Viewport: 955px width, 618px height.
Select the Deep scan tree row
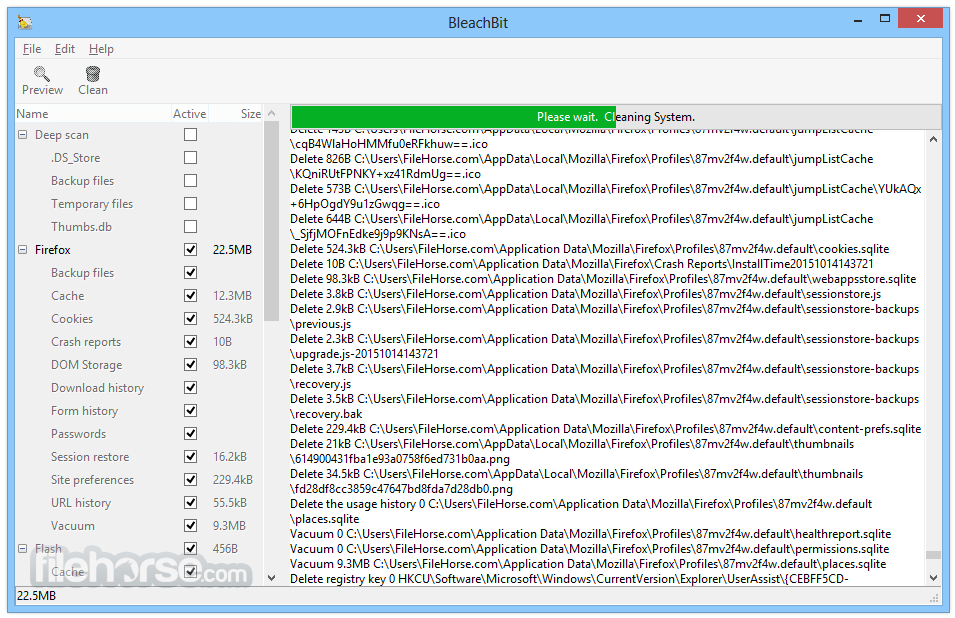139,135
